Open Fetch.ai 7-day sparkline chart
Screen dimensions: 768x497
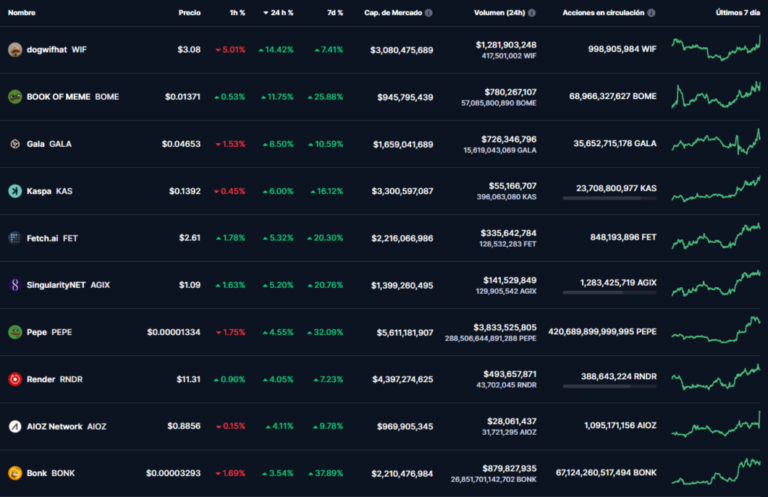click(716, 236)
